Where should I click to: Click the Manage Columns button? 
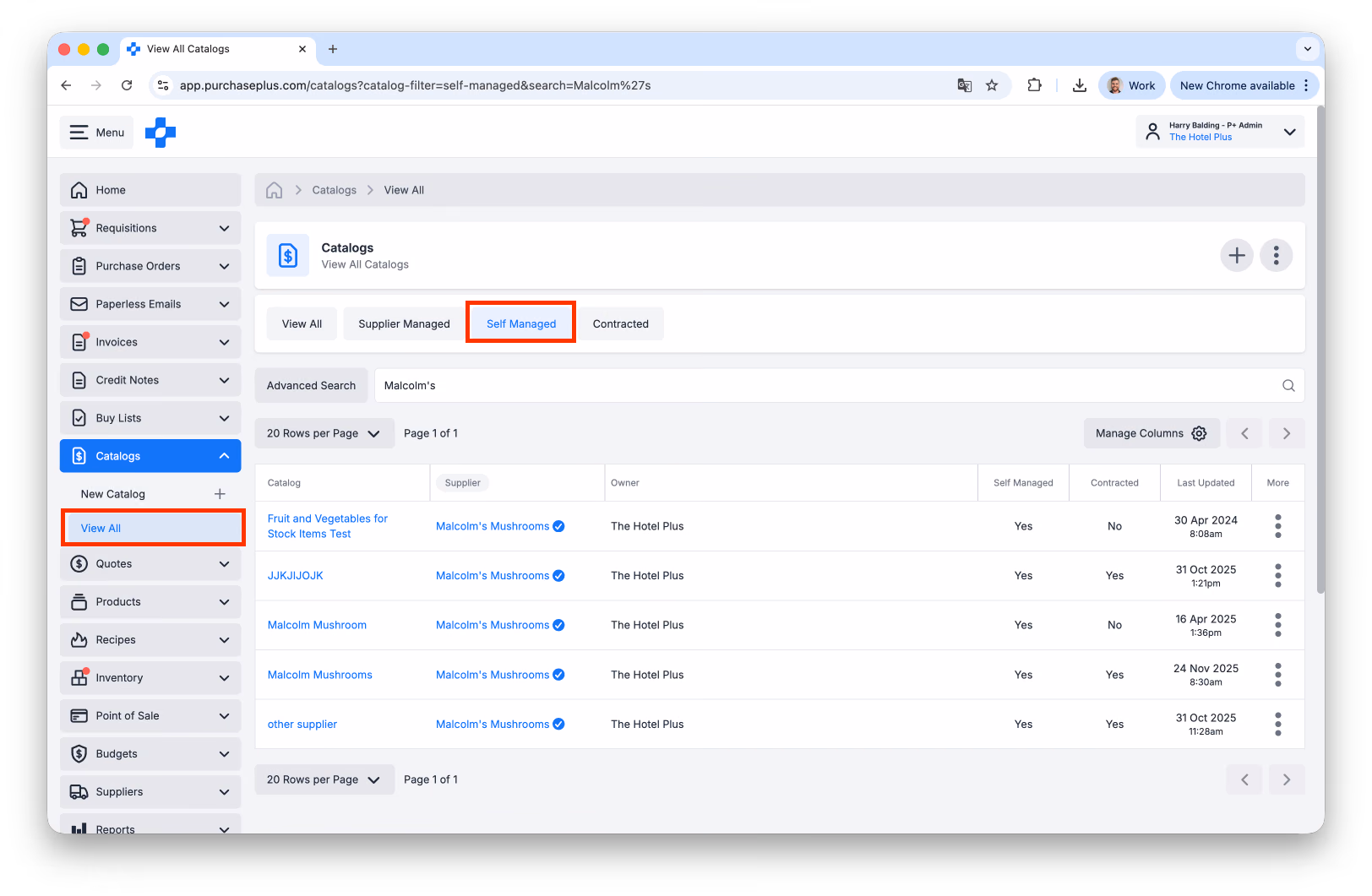(x=1151, y=433)
